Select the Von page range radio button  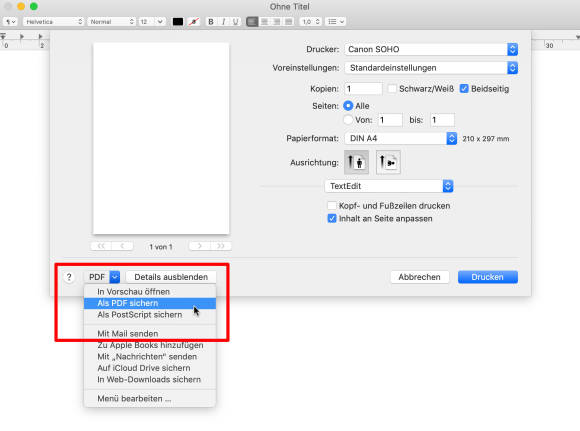(348, 120)
